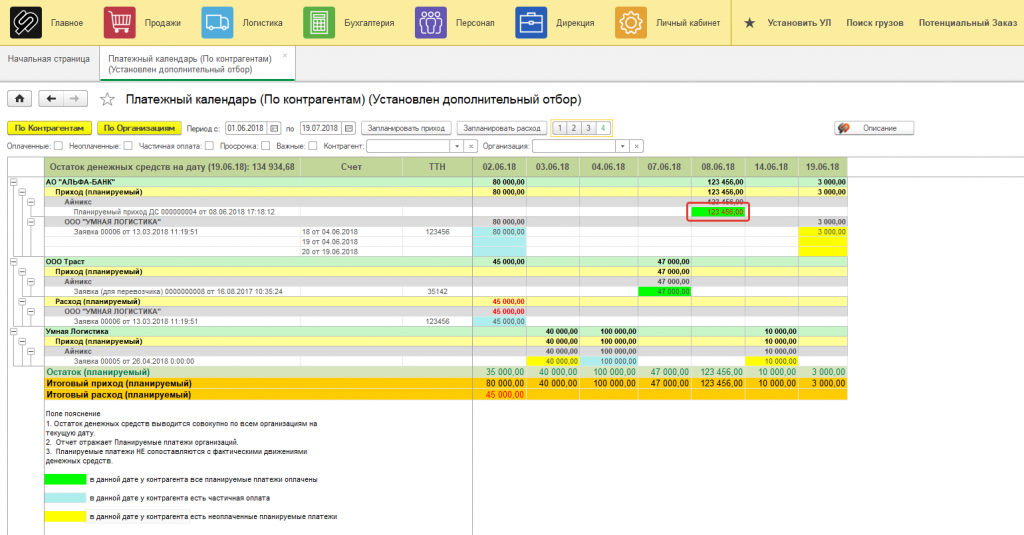Image resolution: width=1024 pixels, height=535 pixels.
Task: Open the Дирекция briefcase section
Action: pyautogui.click(x=531, y=22)
